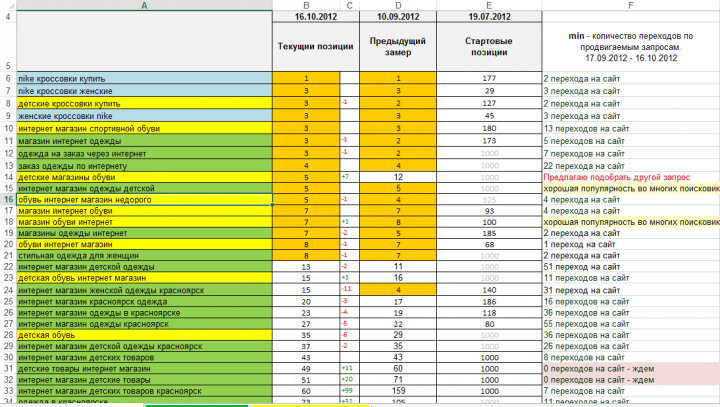This screenshot has width=720, height=407.
Task: Select cell 'nike кроссовки женские'
Action: 144,90
